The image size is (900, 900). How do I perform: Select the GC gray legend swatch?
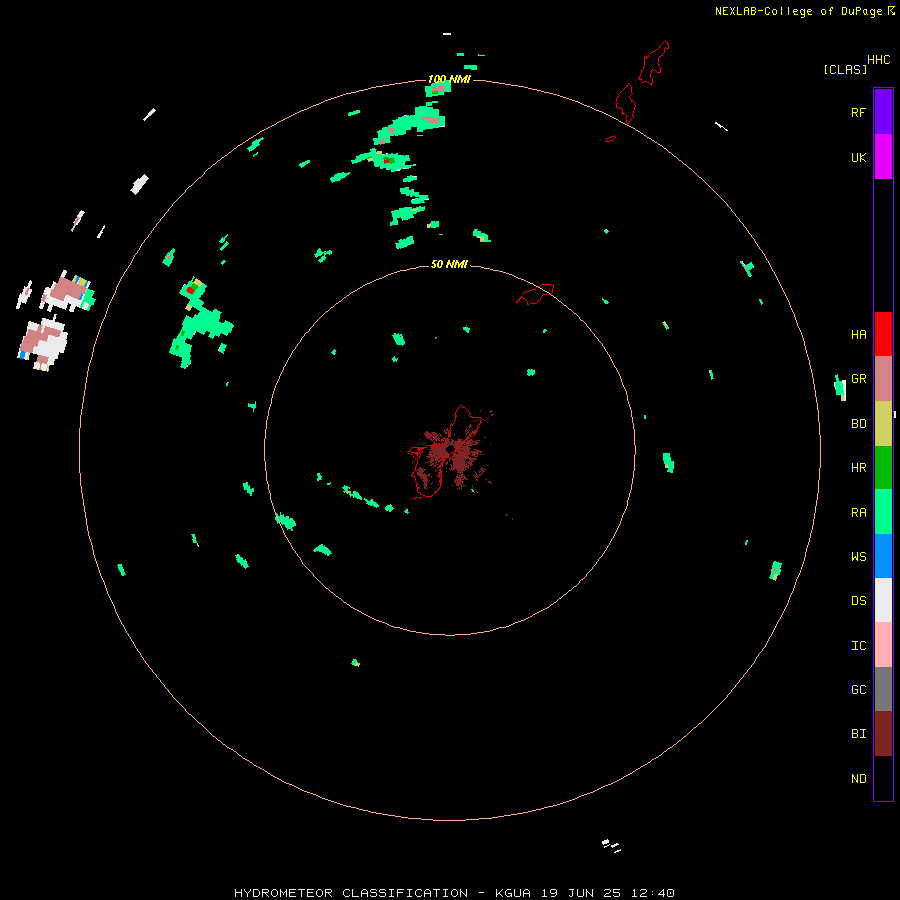(883, 689)
